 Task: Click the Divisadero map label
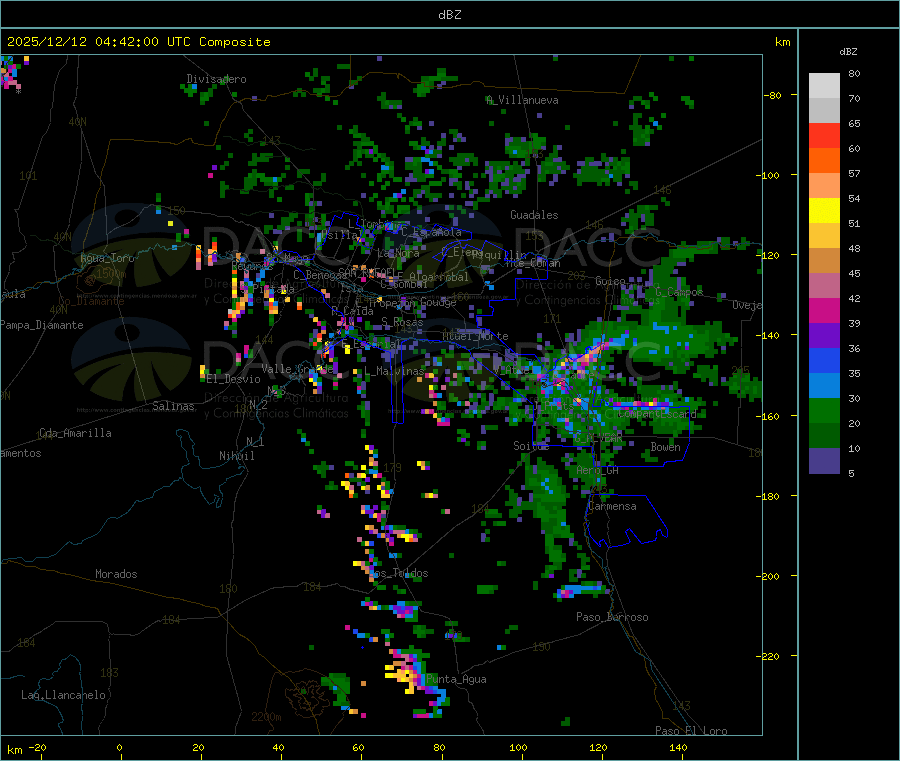coord(216,79)
